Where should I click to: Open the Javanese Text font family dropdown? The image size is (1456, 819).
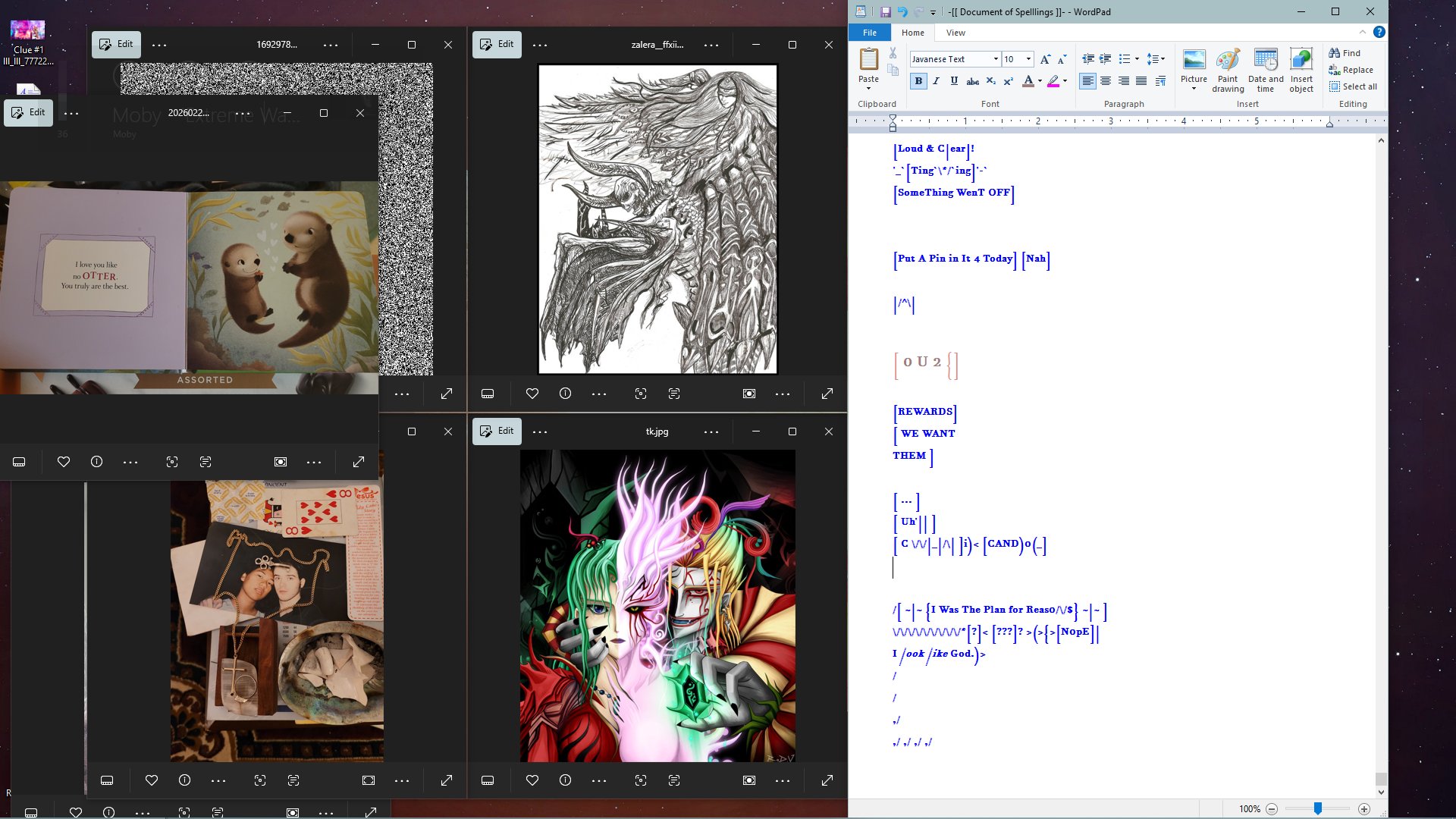pos(995,59)
